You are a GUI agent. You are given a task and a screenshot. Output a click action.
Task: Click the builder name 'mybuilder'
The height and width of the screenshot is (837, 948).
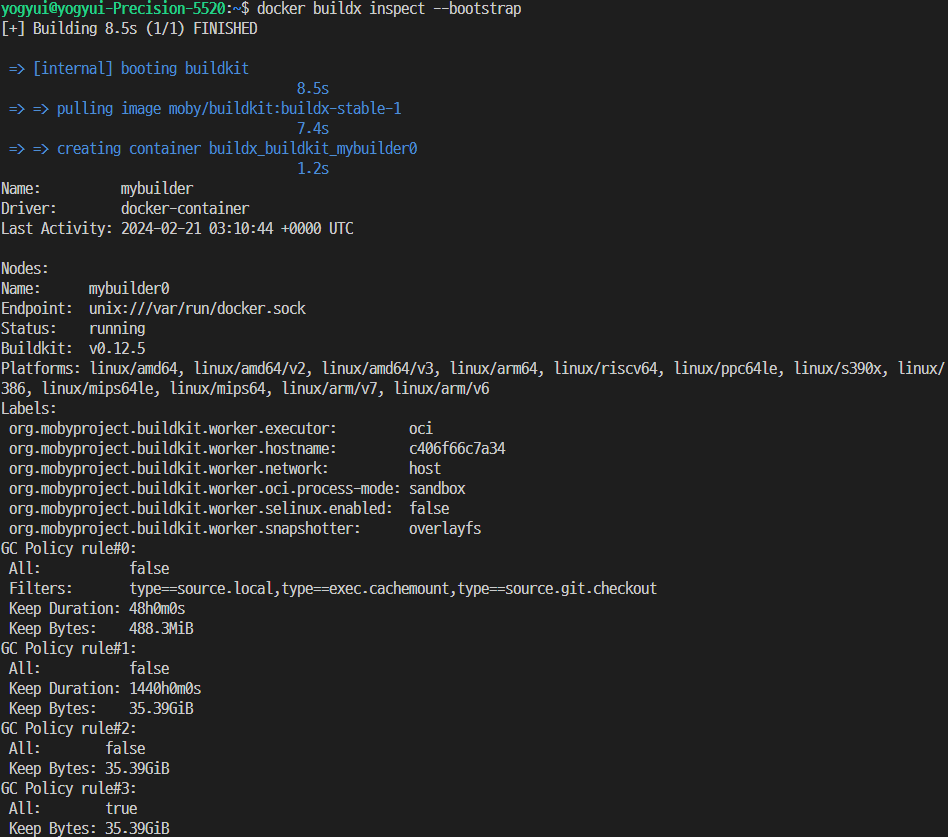[x=157, y=189]
